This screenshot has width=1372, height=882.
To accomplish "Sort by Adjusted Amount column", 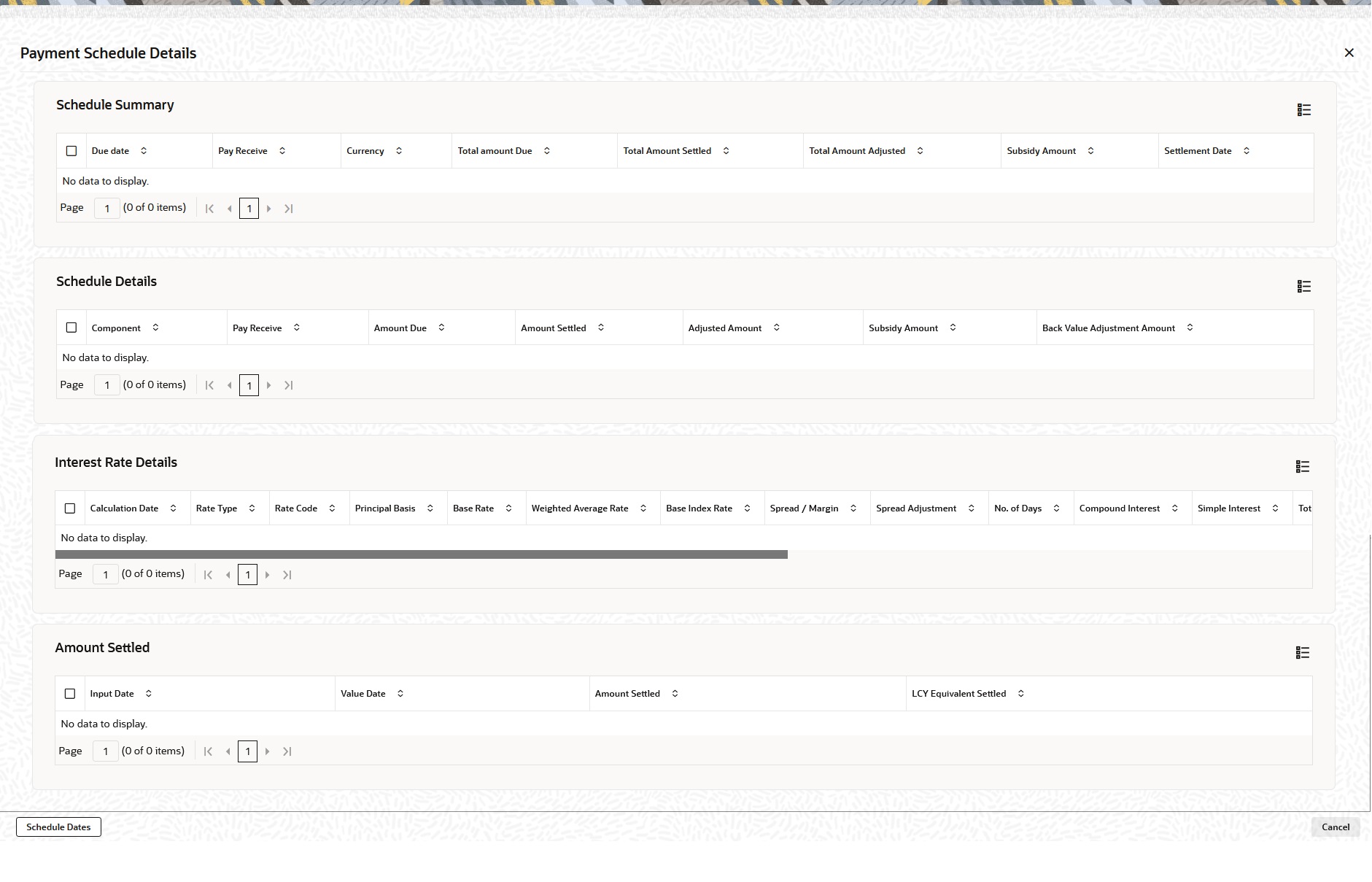I will point(777,328).
